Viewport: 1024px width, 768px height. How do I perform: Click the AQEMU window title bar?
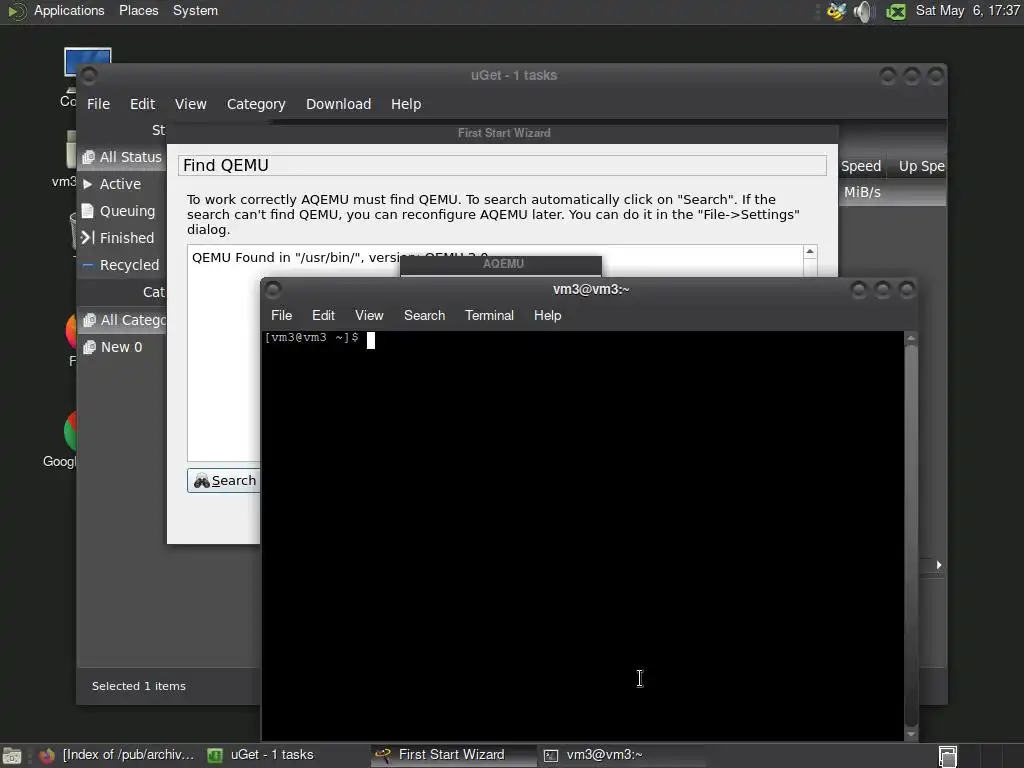tap(501, 264)
